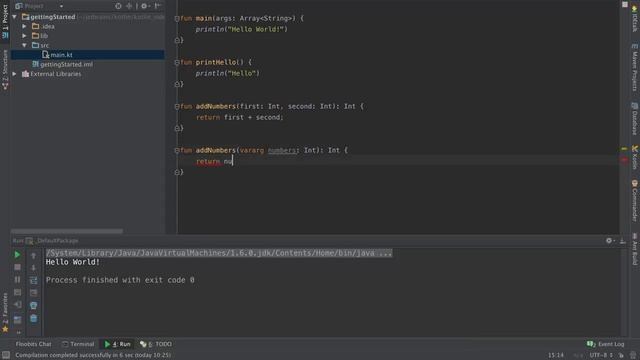The width and height of the screenshot is (640, 360).
Task: Open the IDEtalk side panel
Action: [x=635, y=18]
